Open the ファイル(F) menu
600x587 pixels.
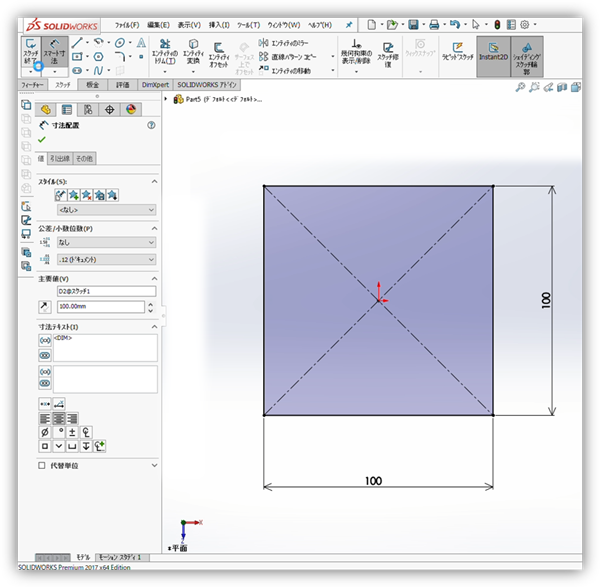click(x=127, y=25)
